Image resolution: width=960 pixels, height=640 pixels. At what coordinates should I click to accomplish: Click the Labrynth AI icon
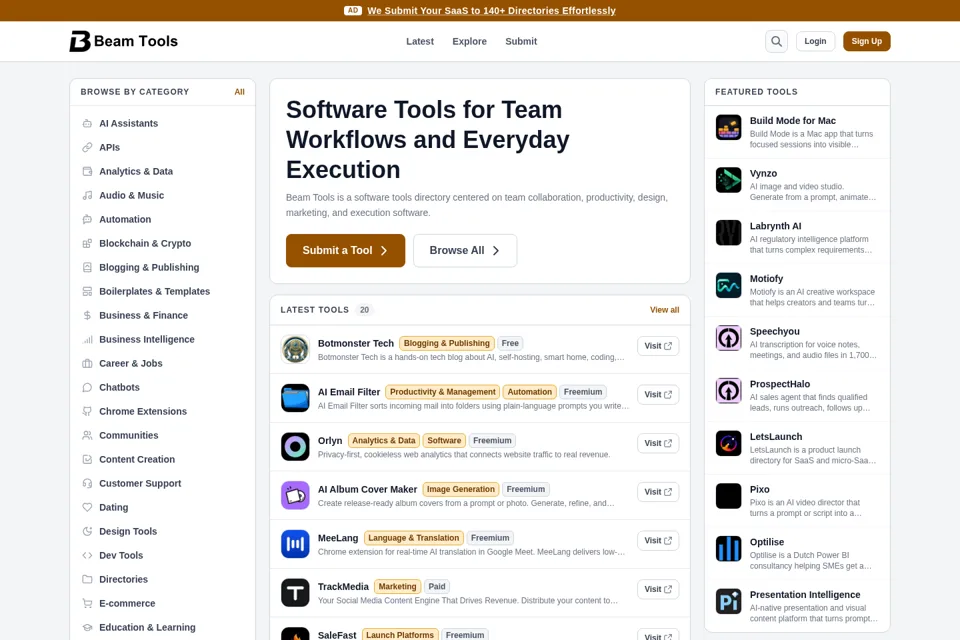pyautogui.click(x=729, y=233)
